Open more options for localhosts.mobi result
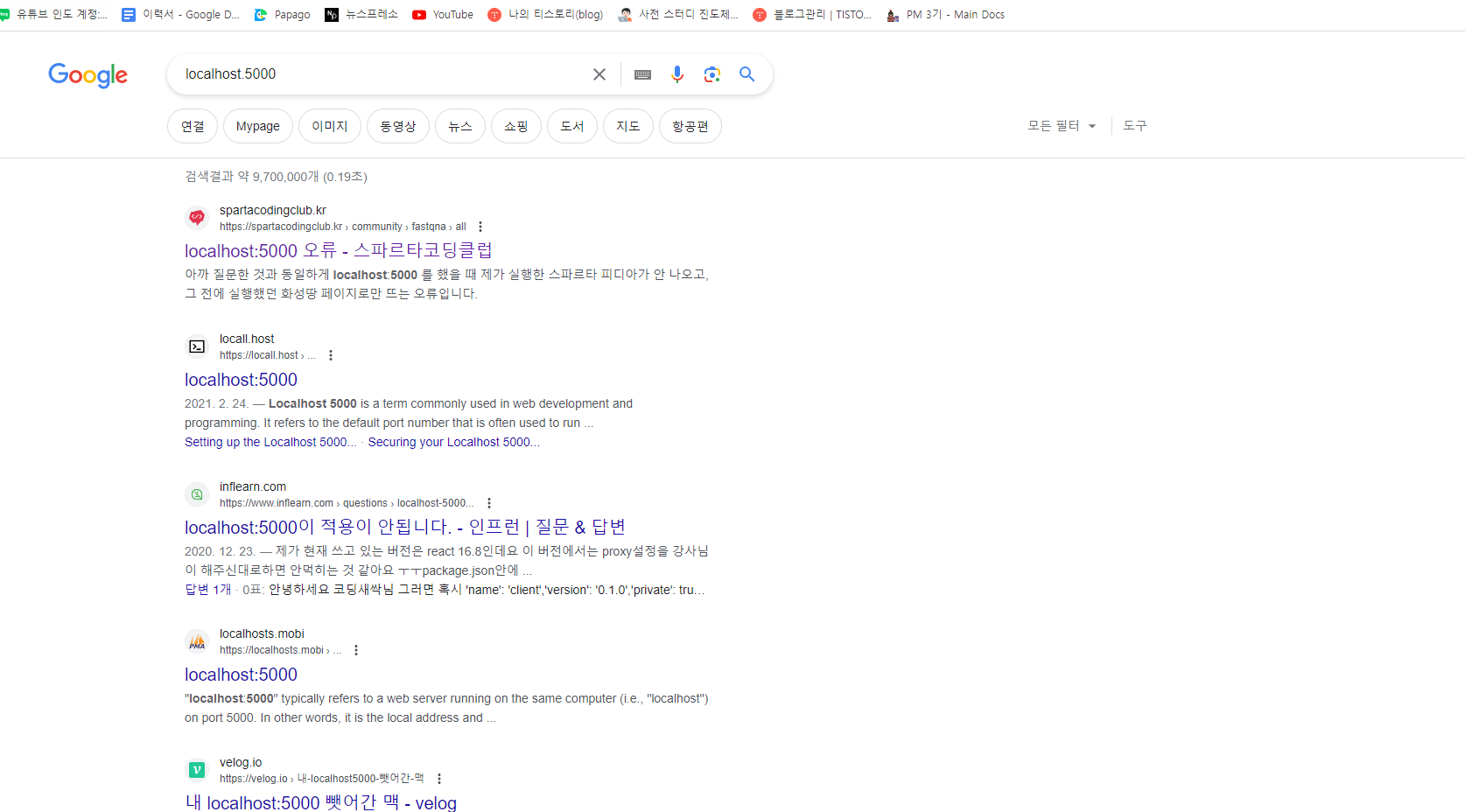This screenshot has width=1465, height=812. 356,650
